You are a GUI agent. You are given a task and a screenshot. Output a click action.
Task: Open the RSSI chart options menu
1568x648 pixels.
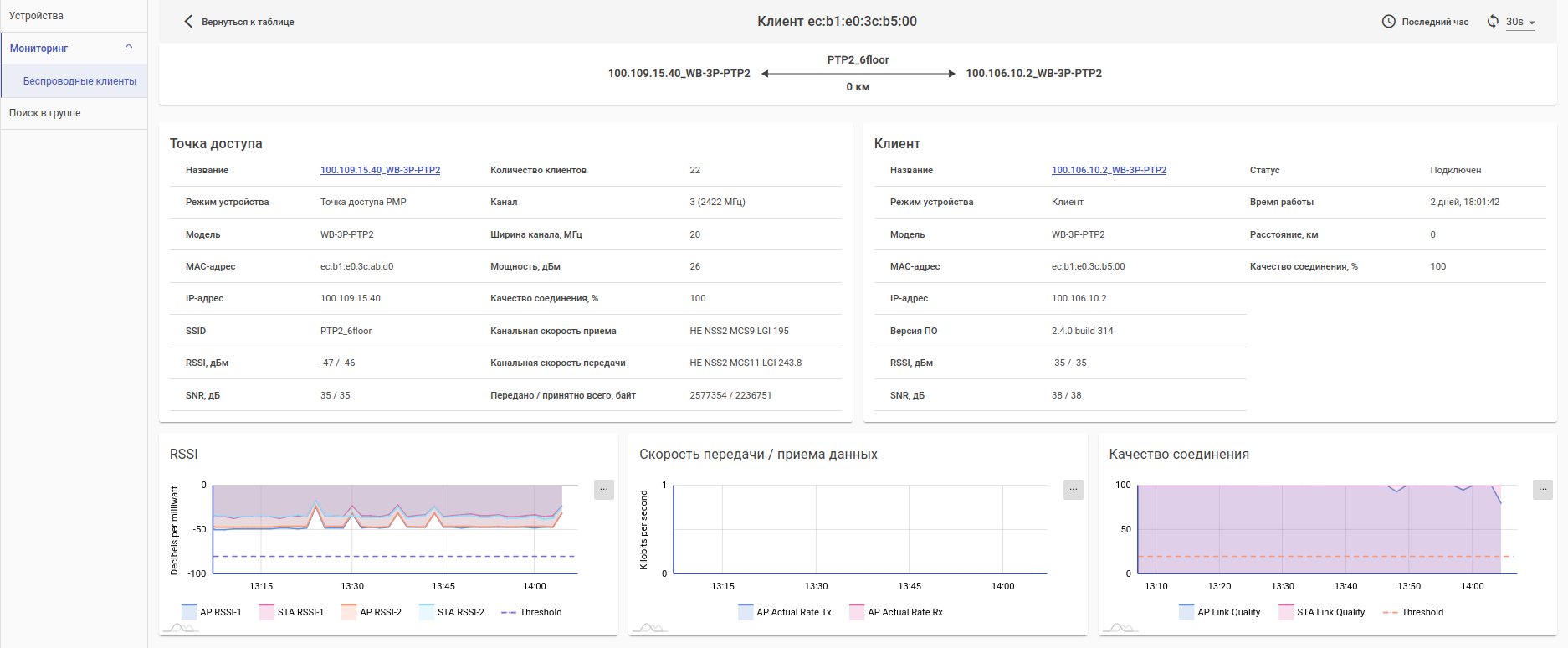603,489
